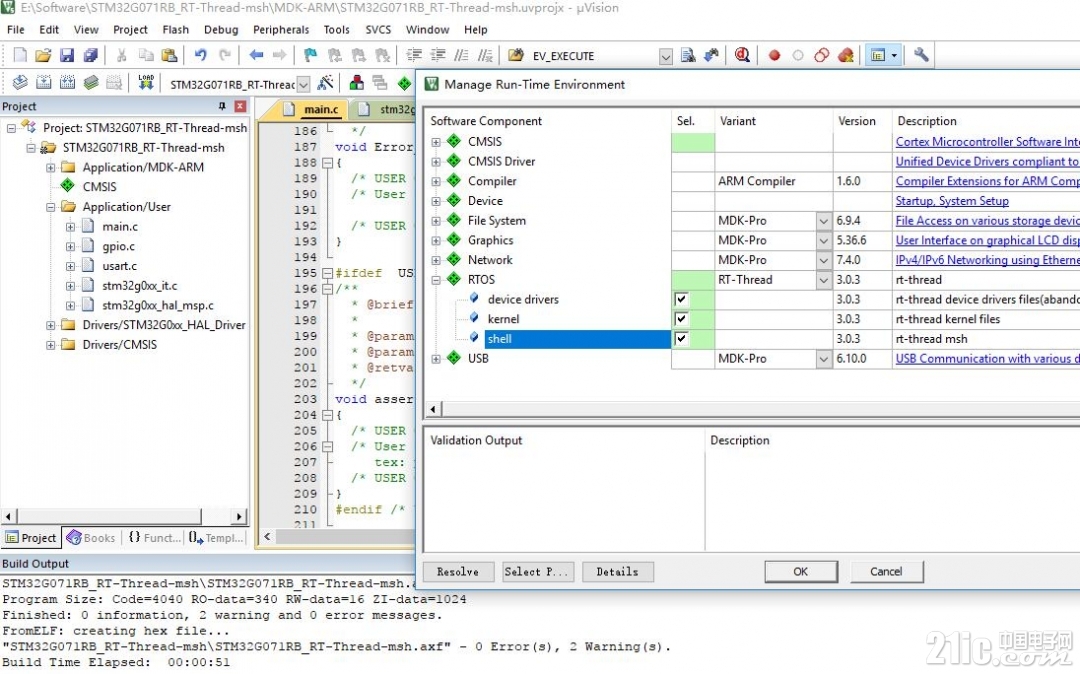The height and width of the screenshot is (674, 1080).
Task: Expand Drivers/STM32G0xx_HAL_Driver folder
Action: point(51,326)
